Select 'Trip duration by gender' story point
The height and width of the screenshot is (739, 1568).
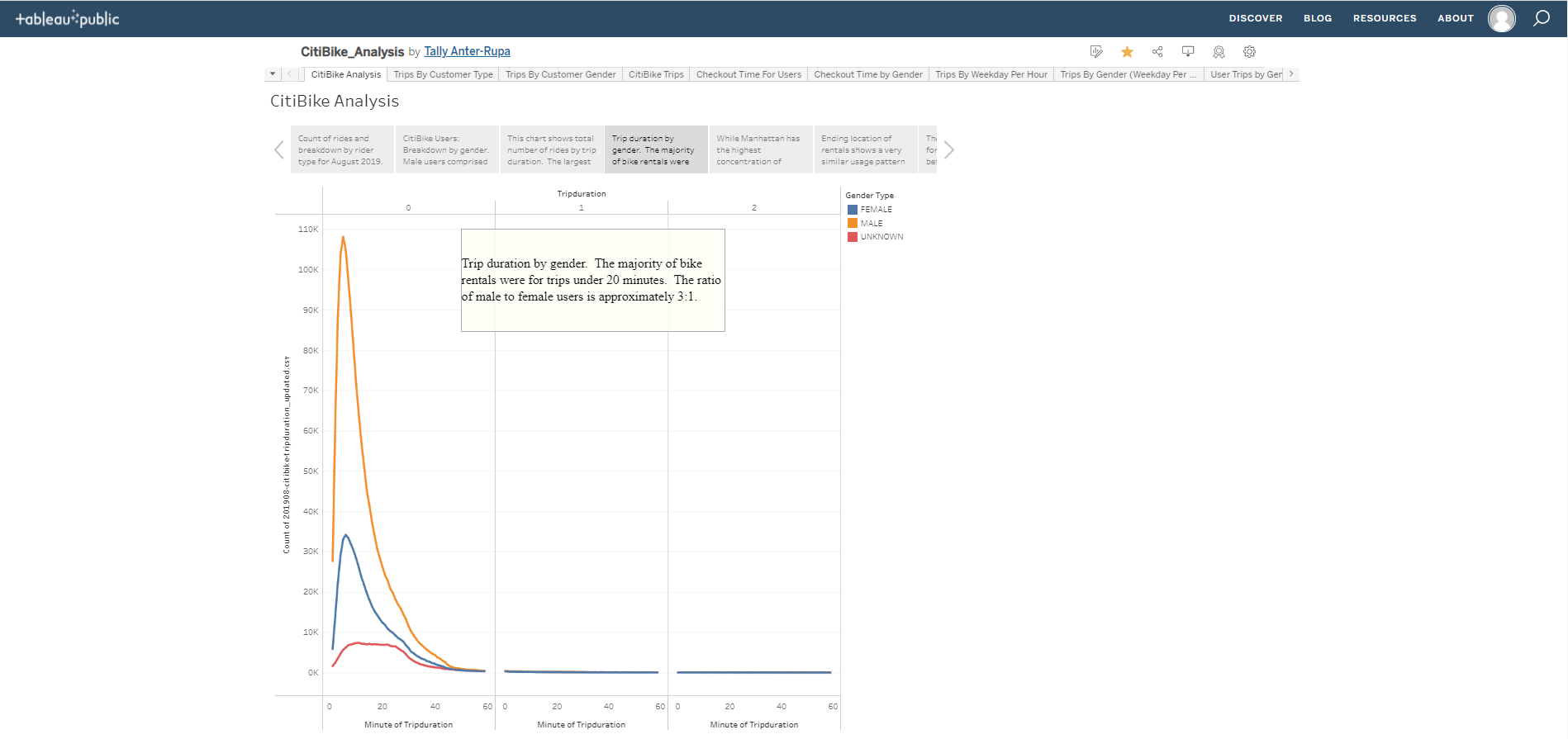[x=656, y=149]
